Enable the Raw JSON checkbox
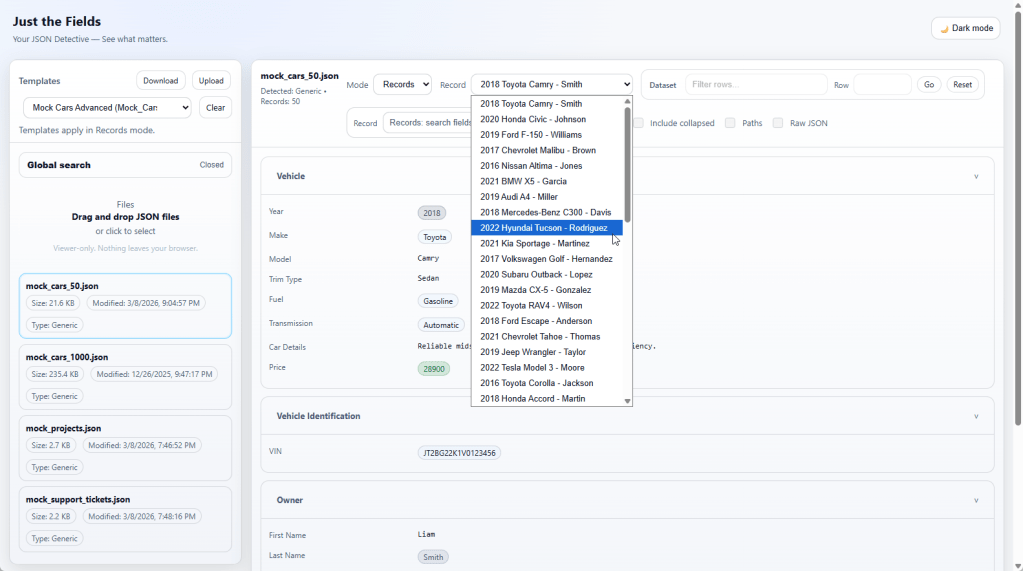This screenshot has width=1023, height=571. tap(778, 123)
